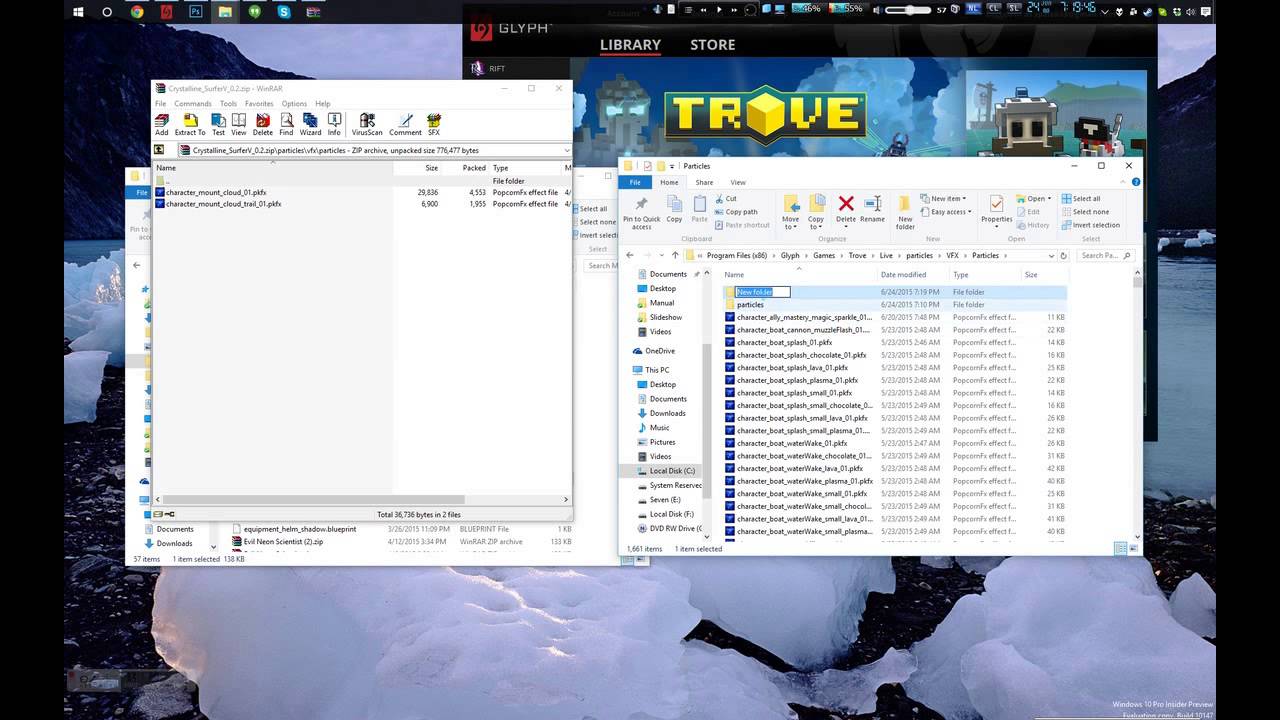Click the Rename icon in Explorer ribbon
The image size is (1280, 720).
(872, 209)
